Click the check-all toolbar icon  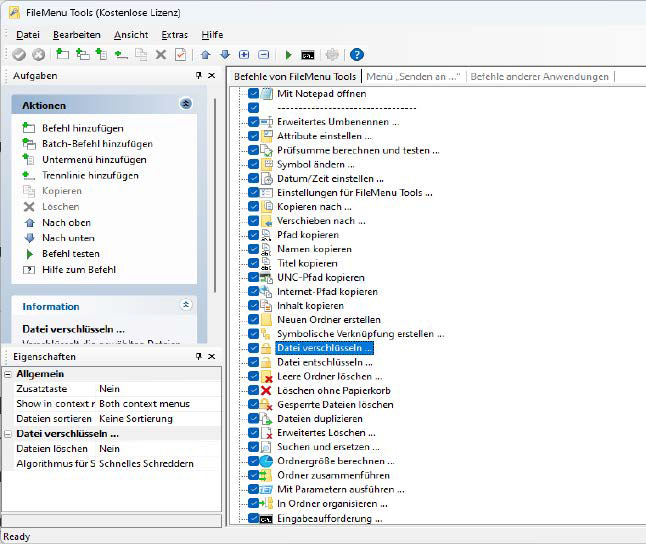pos(180,54)
